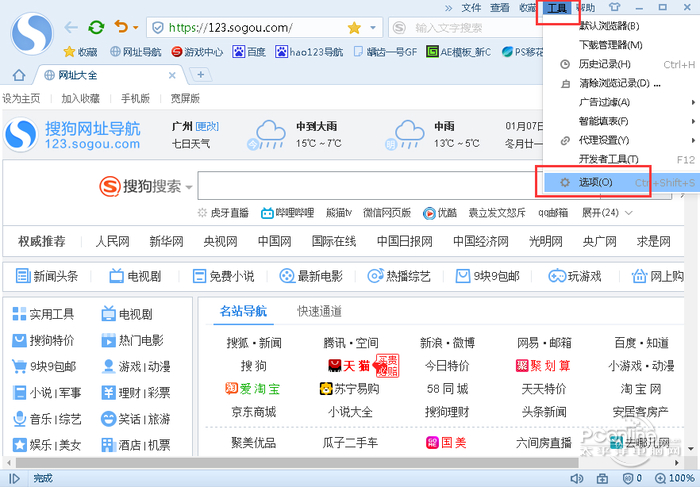The image size is (700, 487).
Task: Open the 收藏 favorites star bookmark
Action: coord(80,52)
